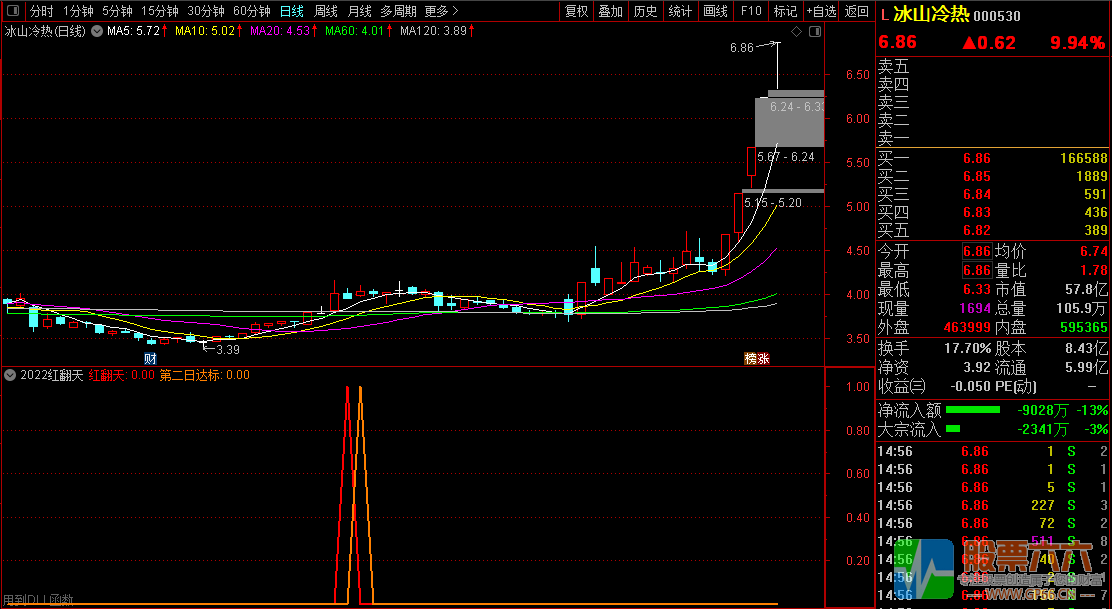Image resolution: width=1112 pixels, height=609 pixels.
Task: Click the L badge beside the stock name
Action: 884,14
